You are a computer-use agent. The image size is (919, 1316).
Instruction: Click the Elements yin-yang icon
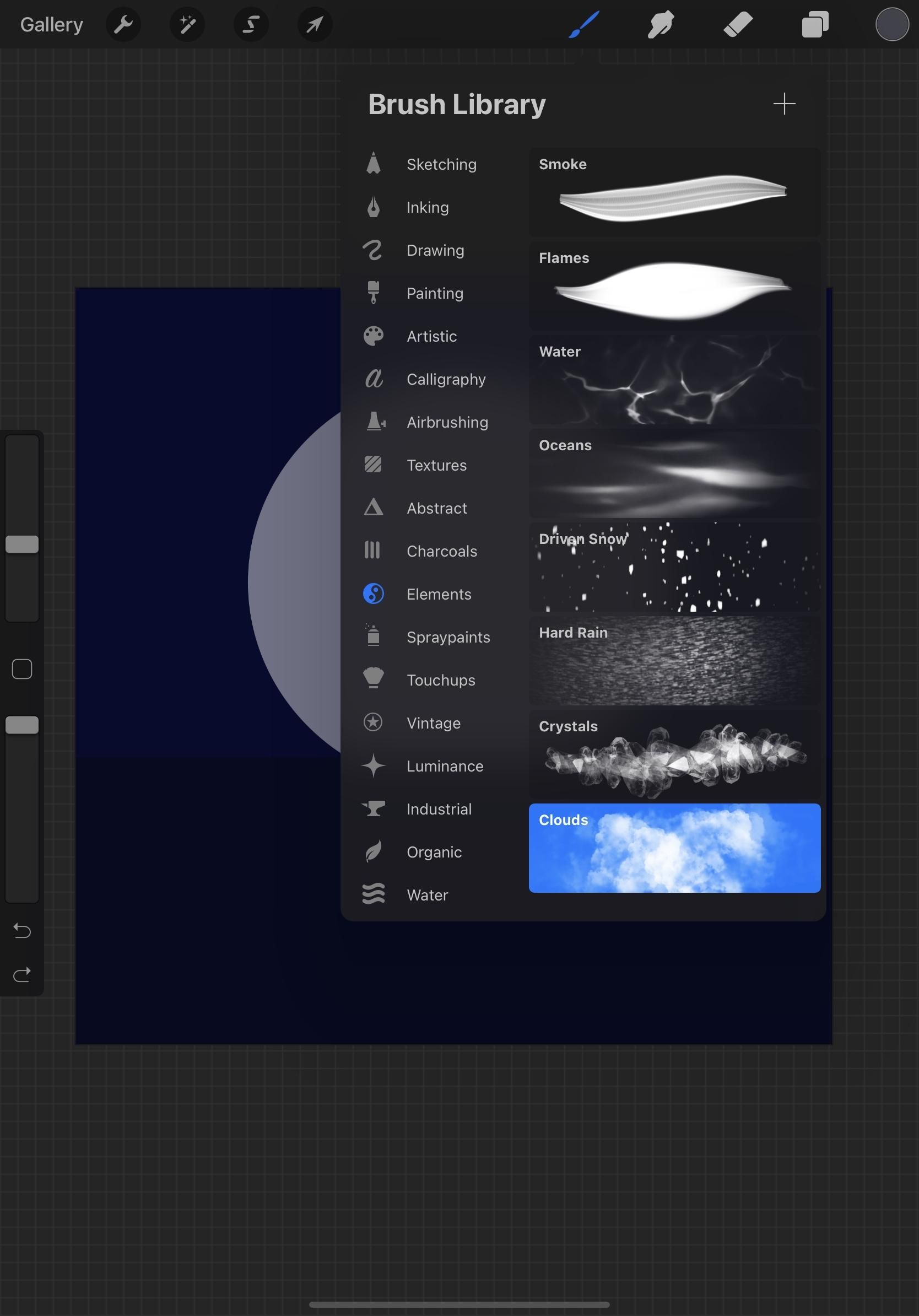[x=374, y=594]
